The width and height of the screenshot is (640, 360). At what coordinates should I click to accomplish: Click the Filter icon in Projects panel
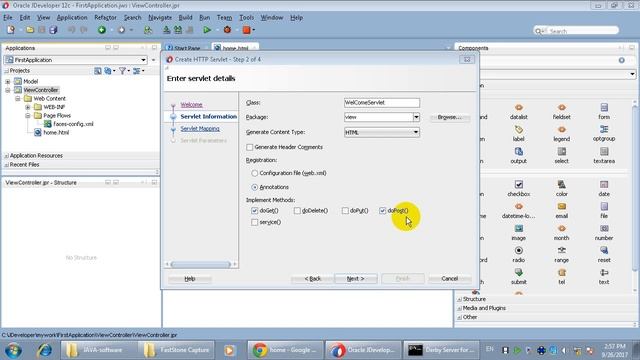[x=122, y=71]
